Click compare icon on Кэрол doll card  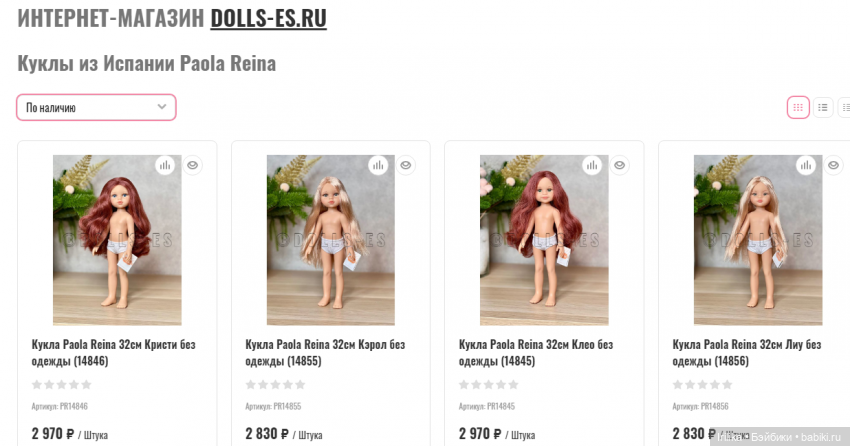[378, 165]
